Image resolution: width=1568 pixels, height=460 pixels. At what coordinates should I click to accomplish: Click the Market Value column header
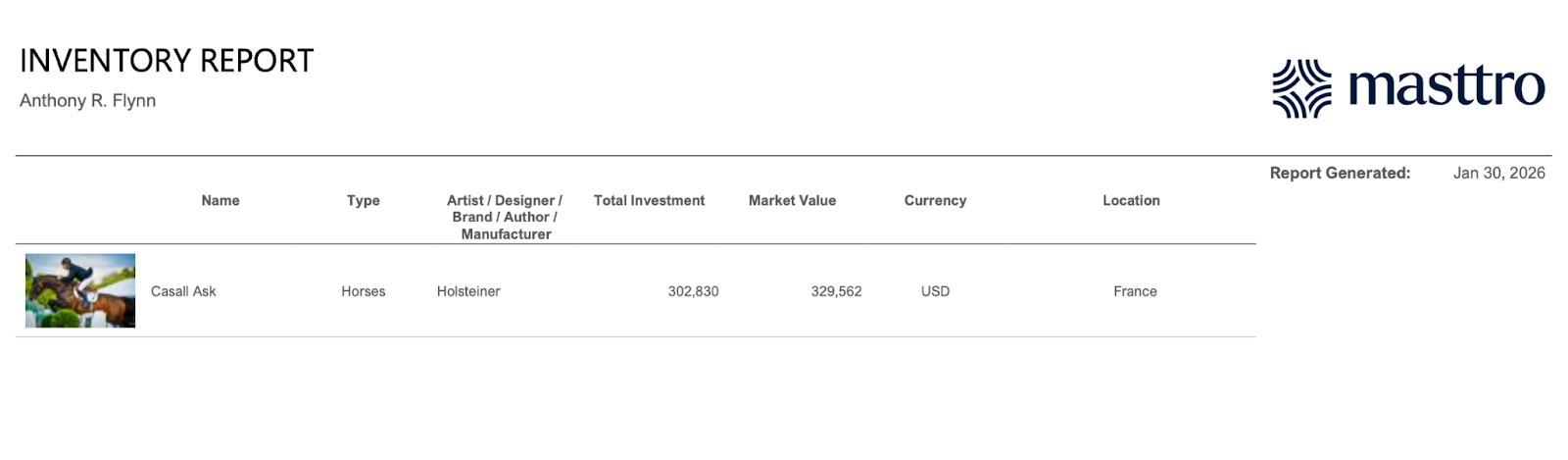click(x=792, y=200)
